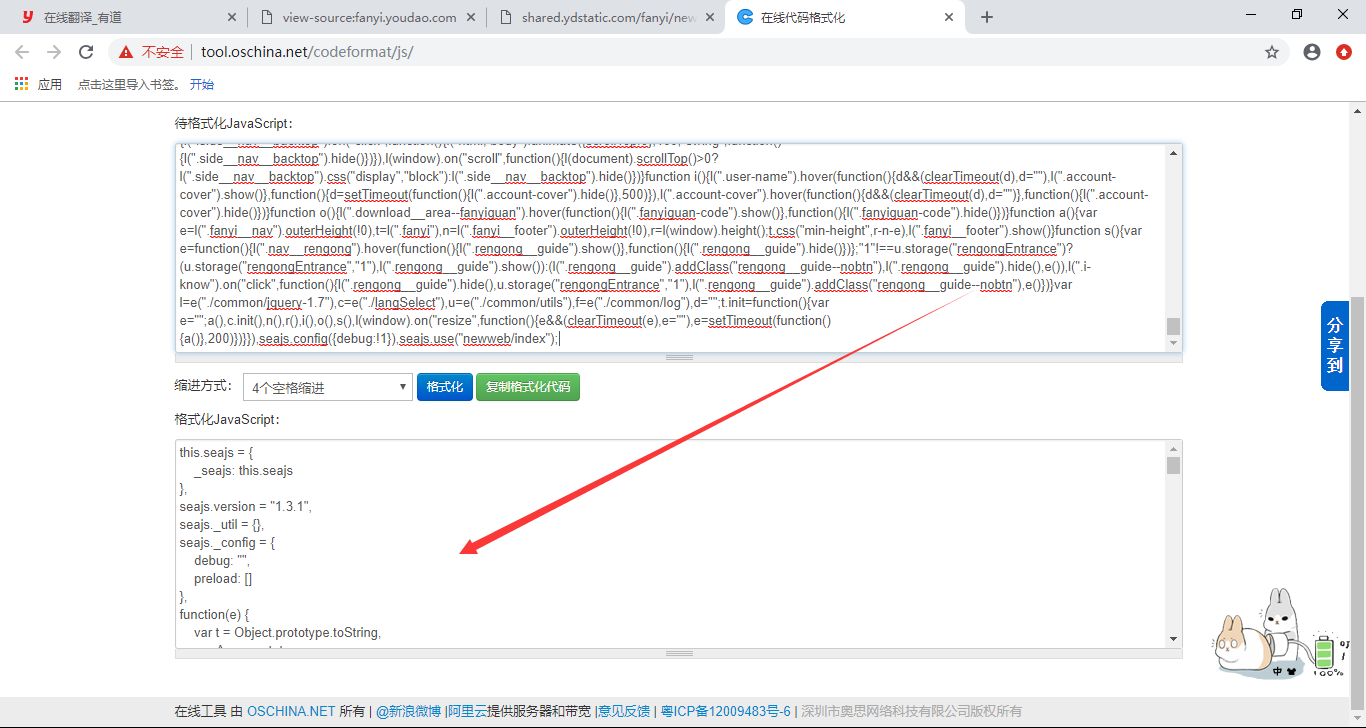The height and width of the screenshot is (728, 1366).
Task: Click the address bar URL
Action: [307, 52]
